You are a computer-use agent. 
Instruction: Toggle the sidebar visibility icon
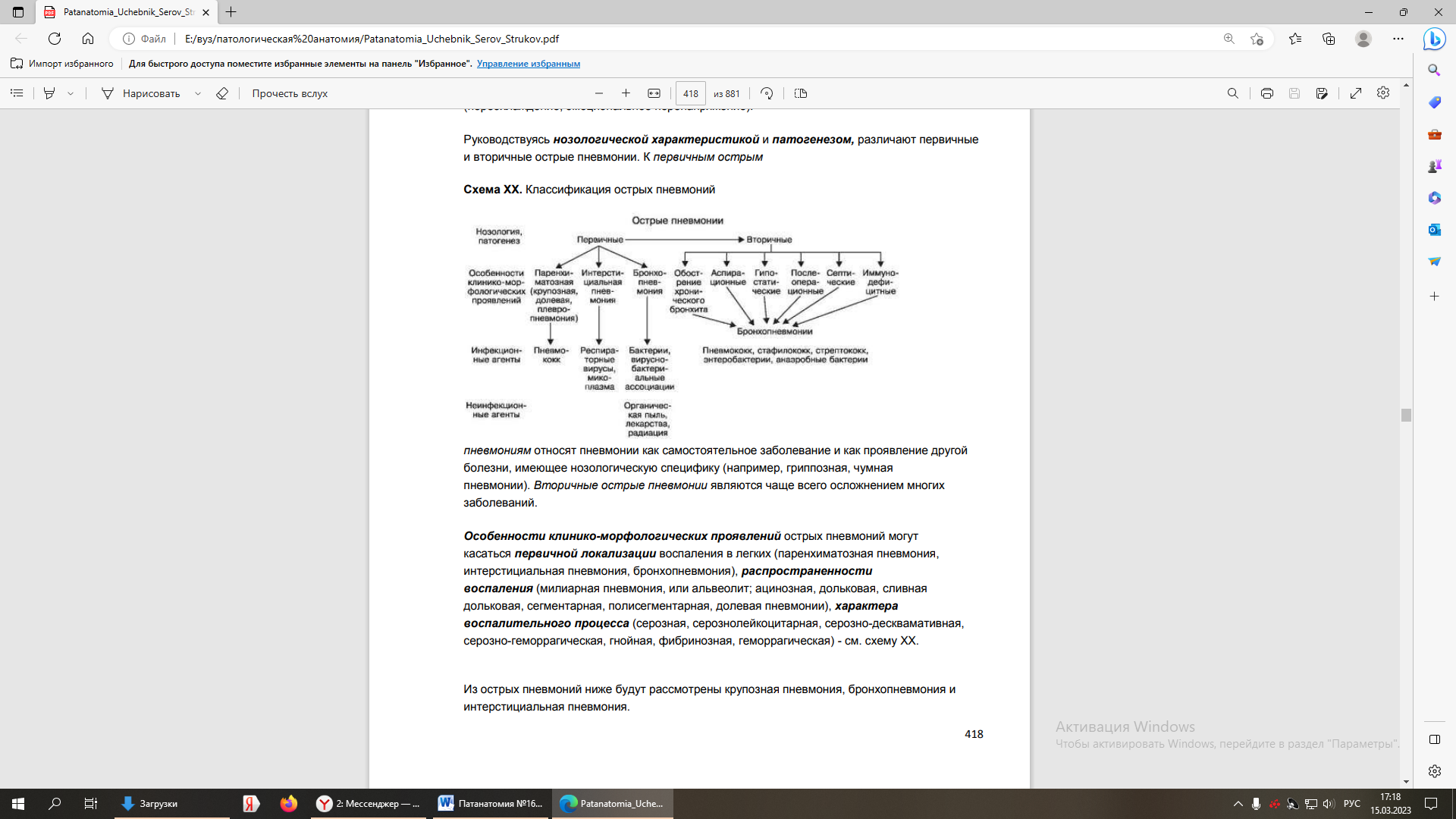pyautogui.click(x=1434, y=739)
